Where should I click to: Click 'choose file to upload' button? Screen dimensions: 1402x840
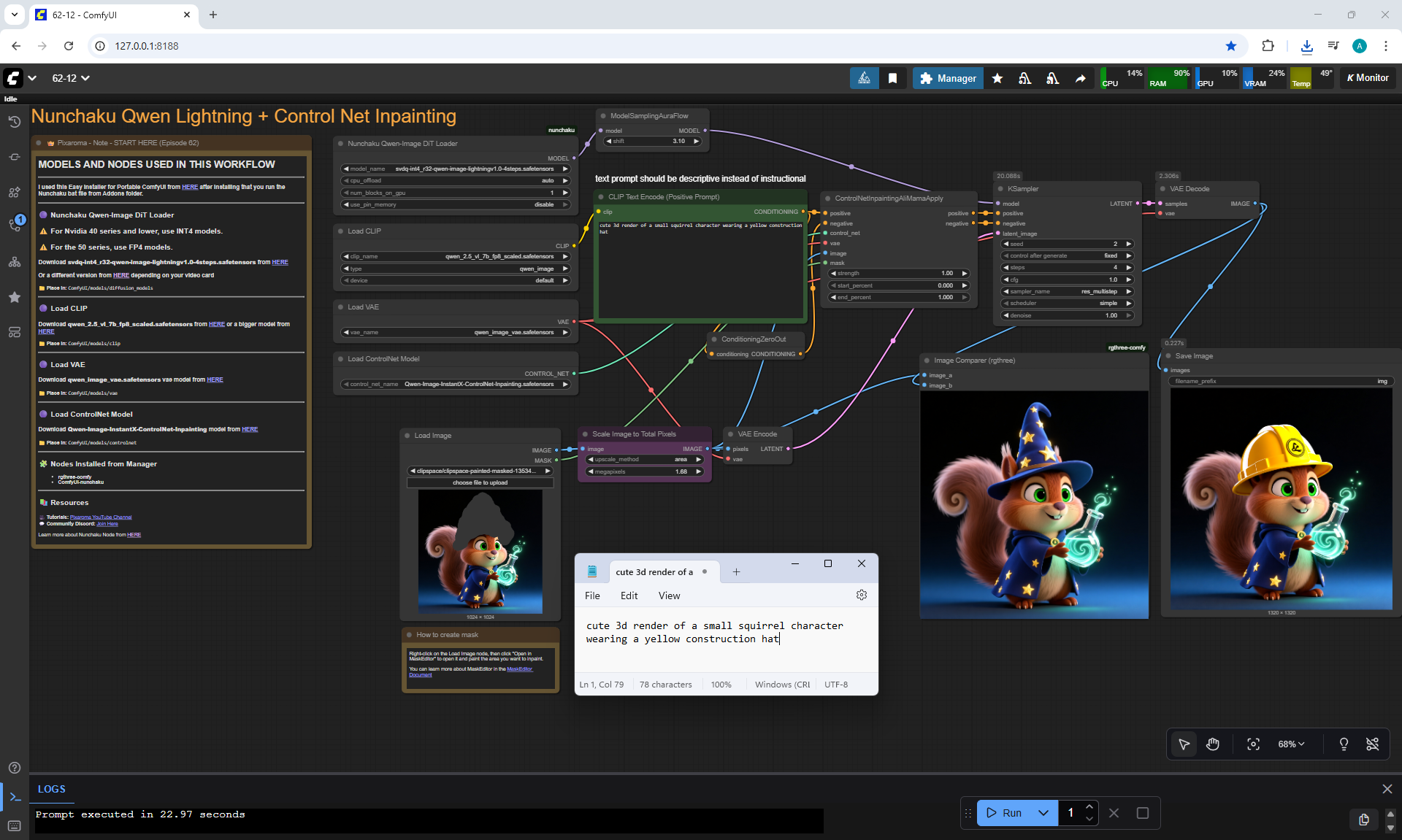tap(480, 482)
